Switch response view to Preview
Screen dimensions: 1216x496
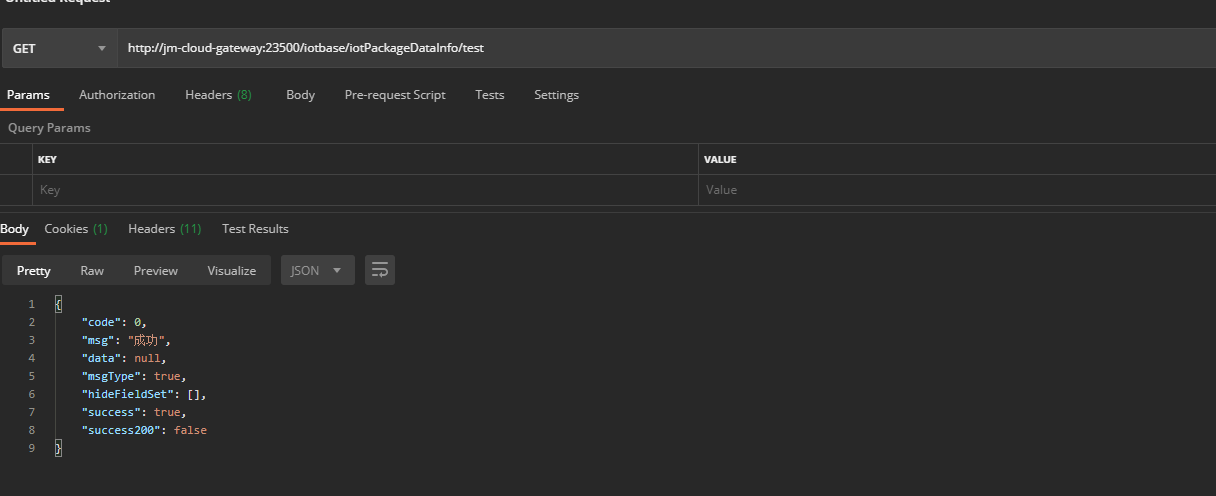pyautogui.click(x=156, y=271)
